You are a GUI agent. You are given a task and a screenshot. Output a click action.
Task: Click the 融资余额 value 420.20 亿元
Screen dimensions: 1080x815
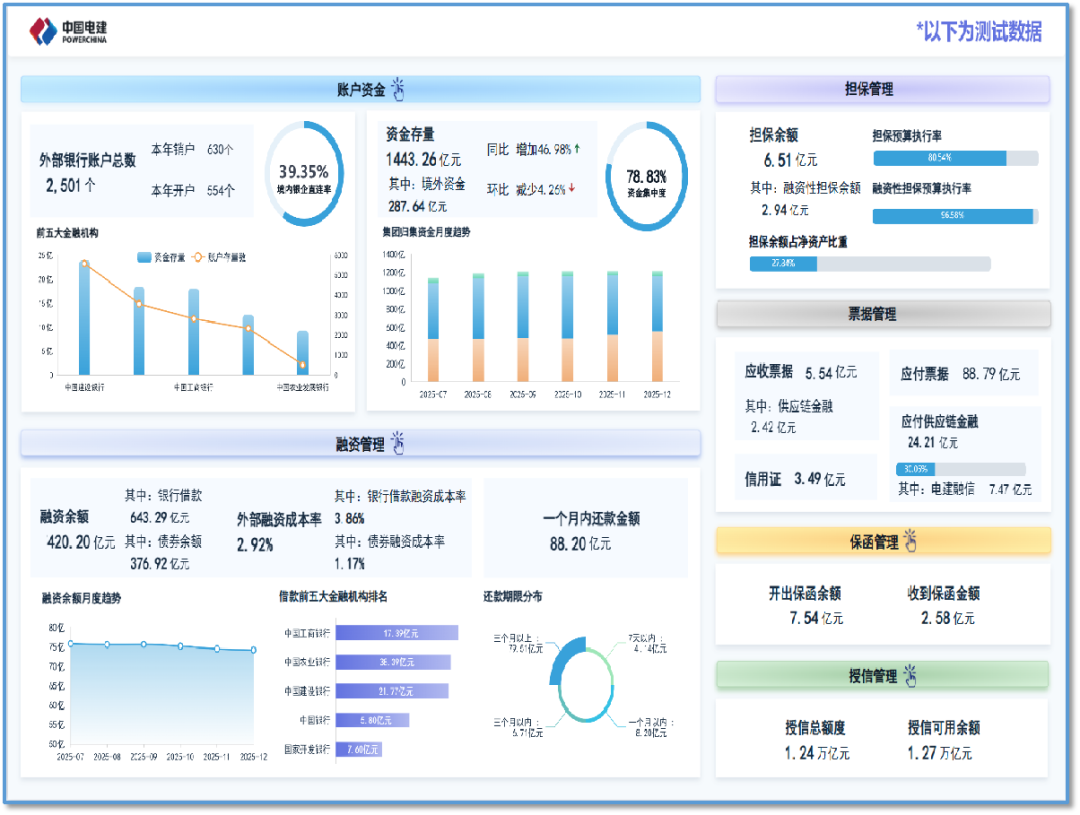pyautogui.click(x=81, y=542)
